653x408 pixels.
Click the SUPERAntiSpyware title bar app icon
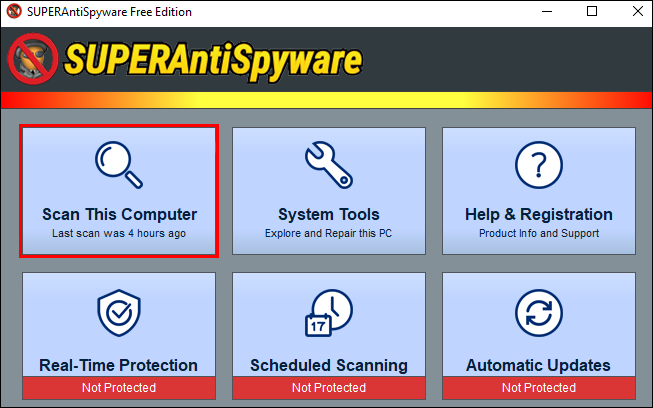coord(14,11)
